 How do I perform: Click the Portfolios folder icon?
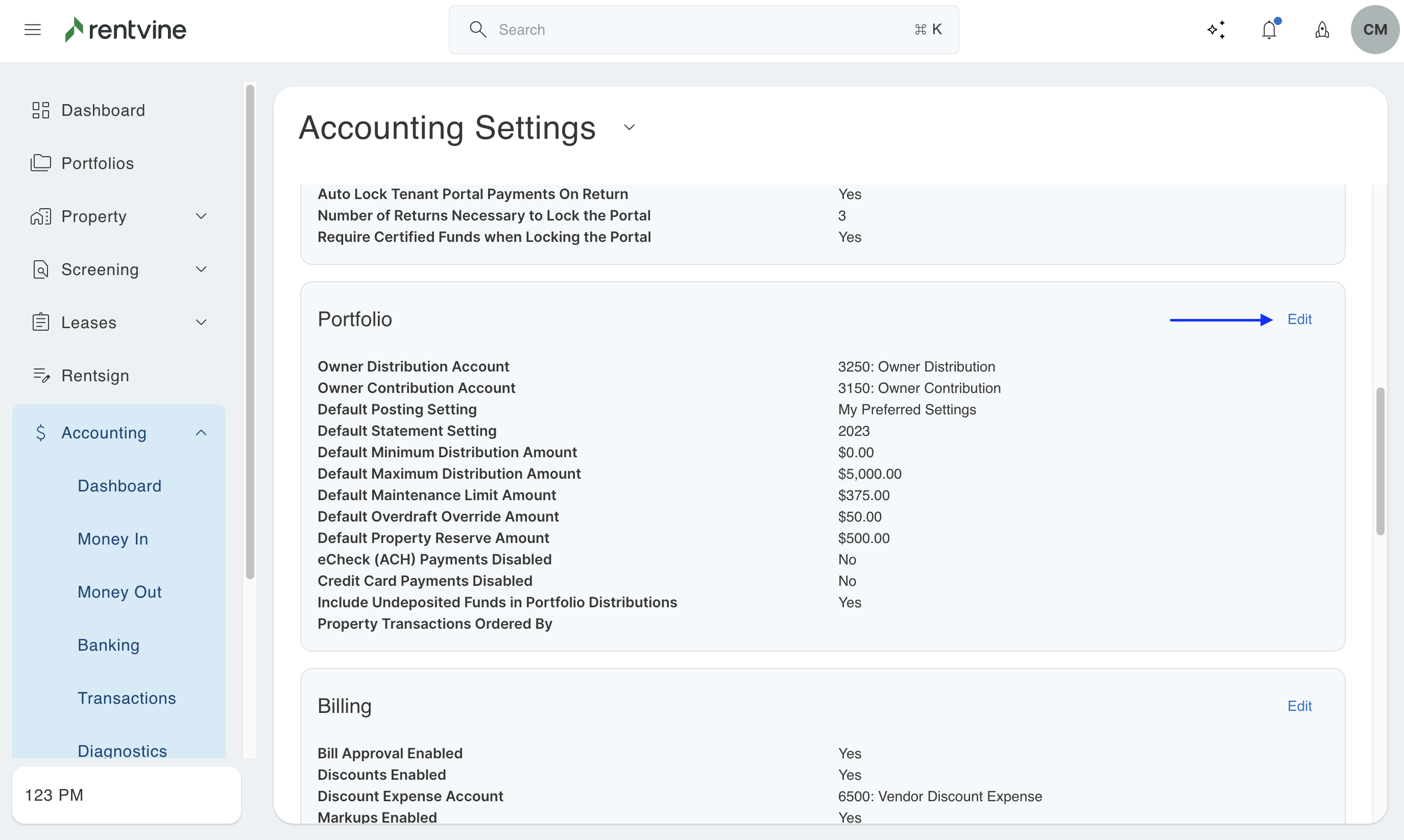pyautogui.click(x=40, y=163)
